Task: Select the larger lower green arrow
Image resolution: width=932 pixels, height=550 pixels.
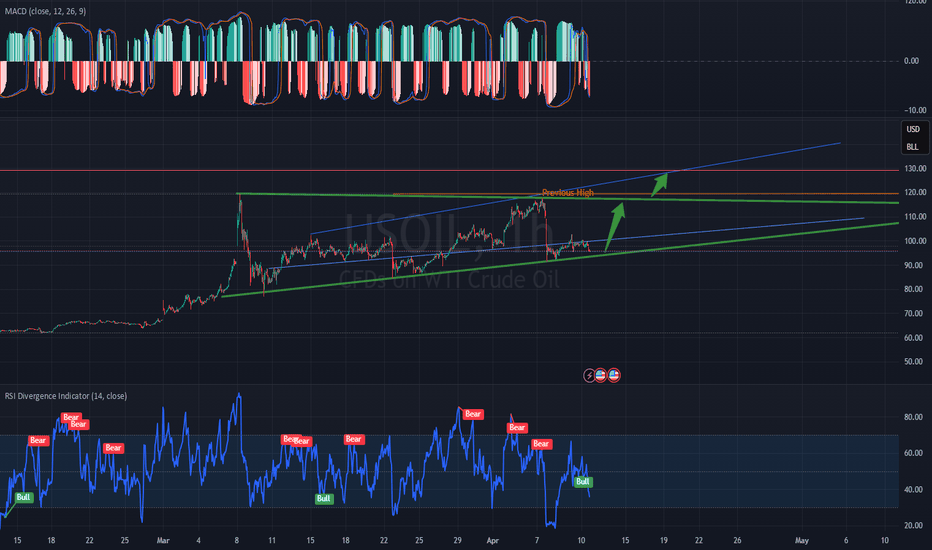Action: [614, 225]
